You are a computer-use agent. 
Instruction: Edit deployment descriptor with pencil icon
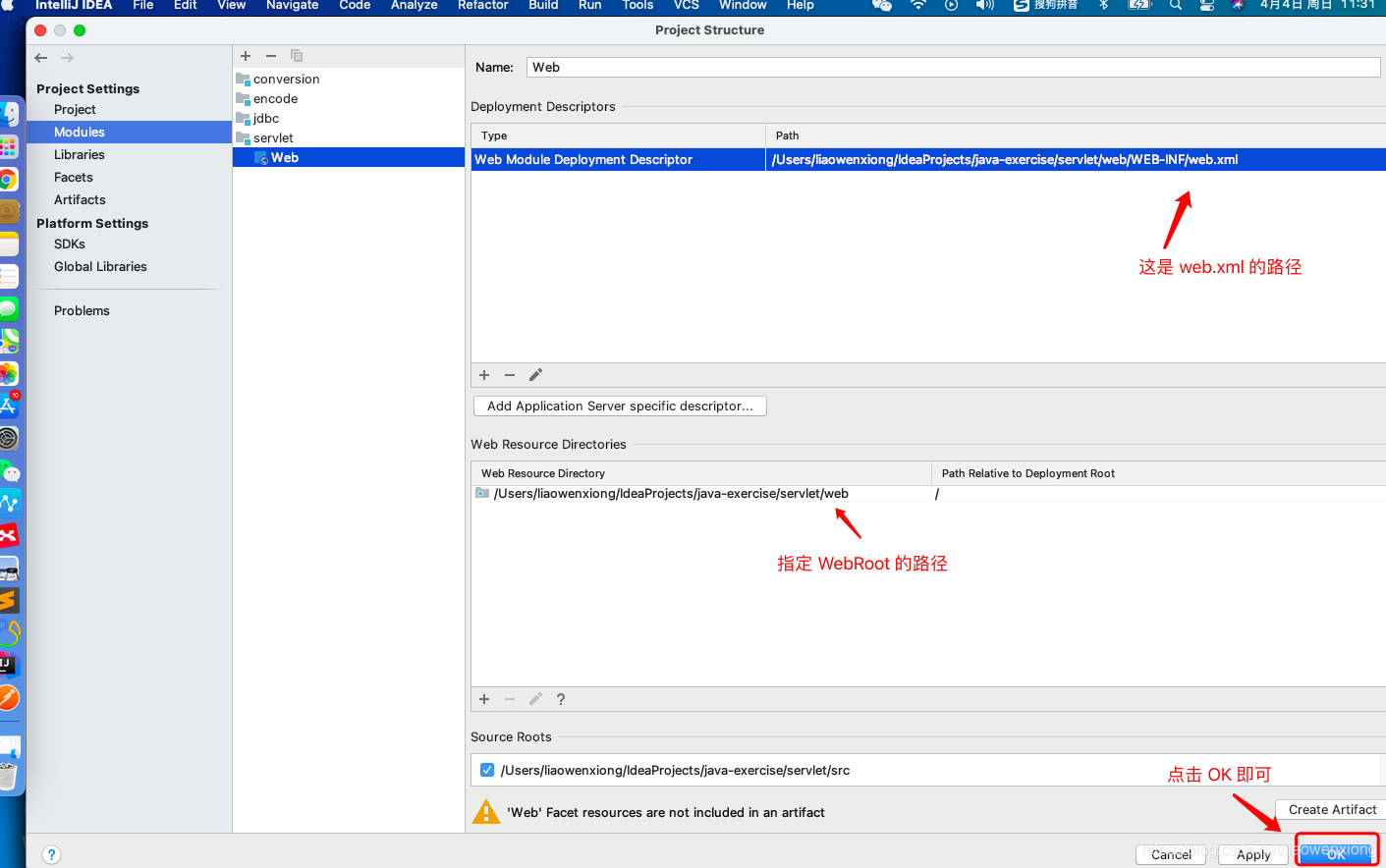pyautogui.click(x=535, y=375)
